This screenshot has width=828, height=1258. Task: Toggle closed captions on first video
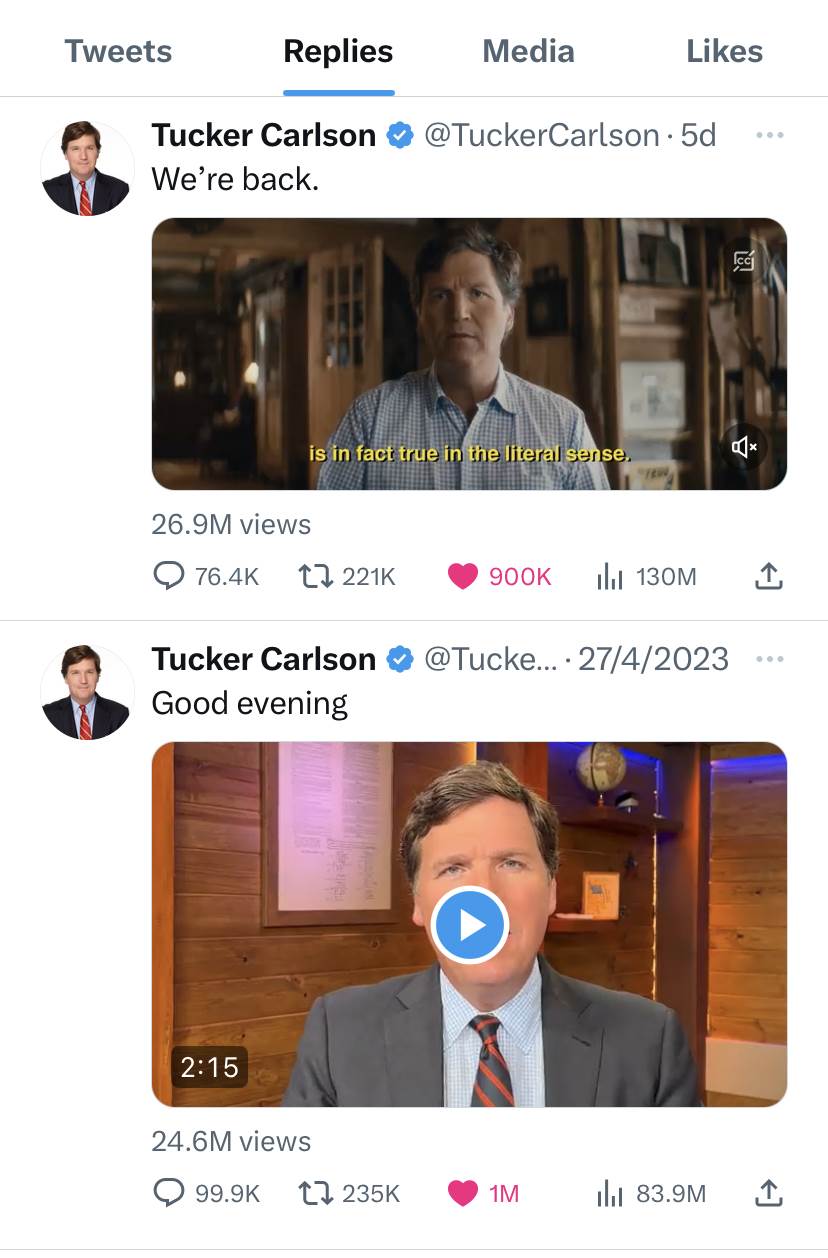(x=744, y=262)
